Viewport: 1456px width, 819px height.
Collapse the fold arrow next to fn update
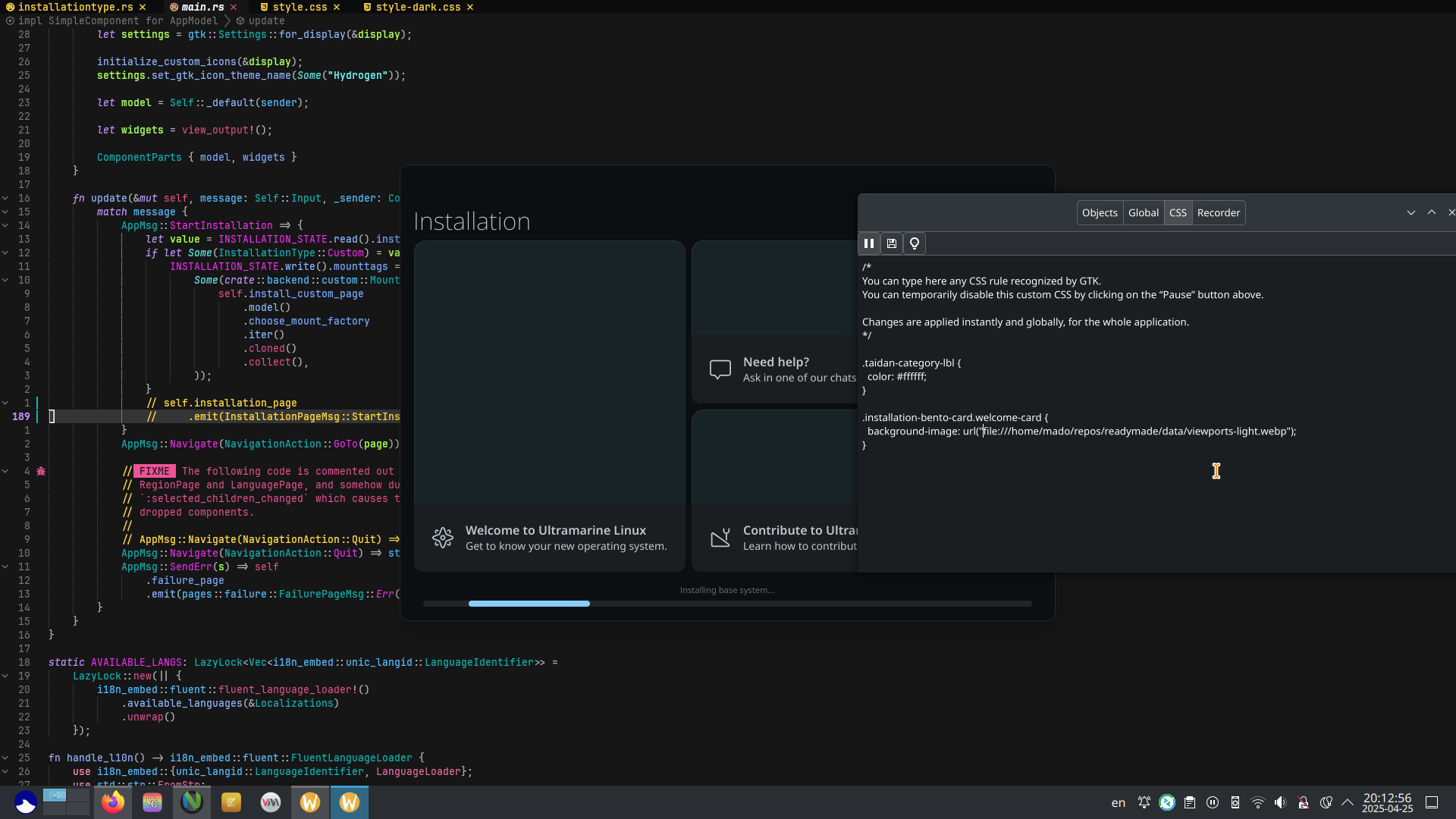point(5,199)
